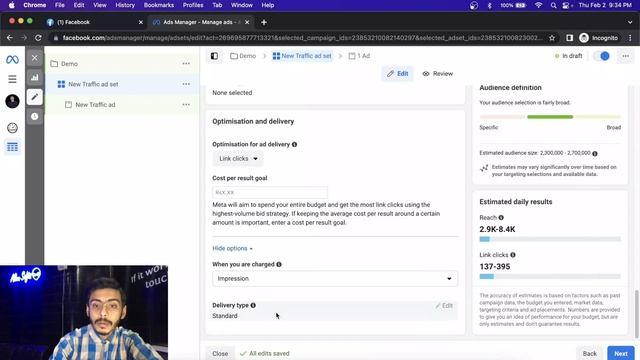Go to 1 Ad breadcrumb
This screenshot has height=360, width=640.
click(360, 56)
